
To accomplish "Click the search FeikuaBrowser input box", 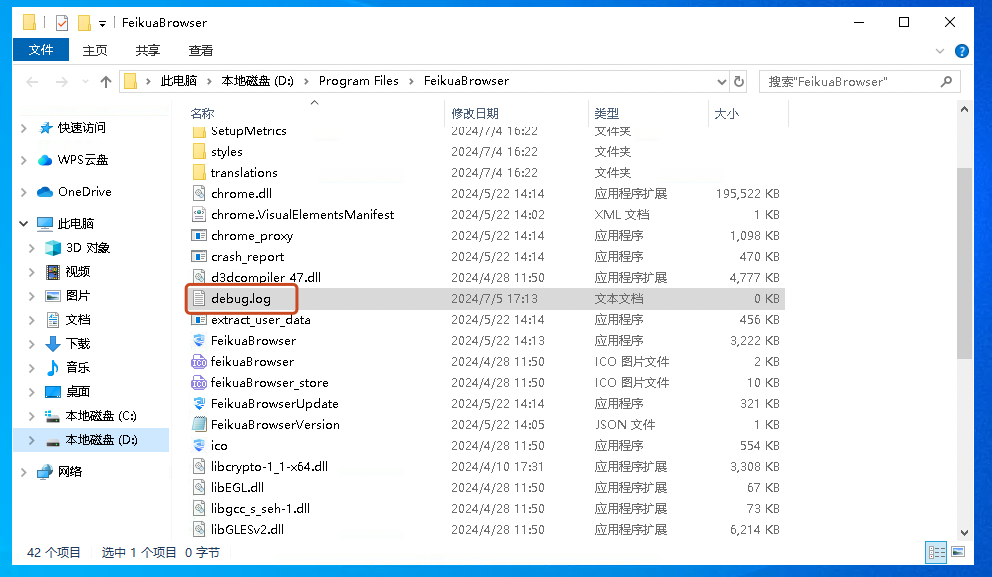I will coord(850,81).
